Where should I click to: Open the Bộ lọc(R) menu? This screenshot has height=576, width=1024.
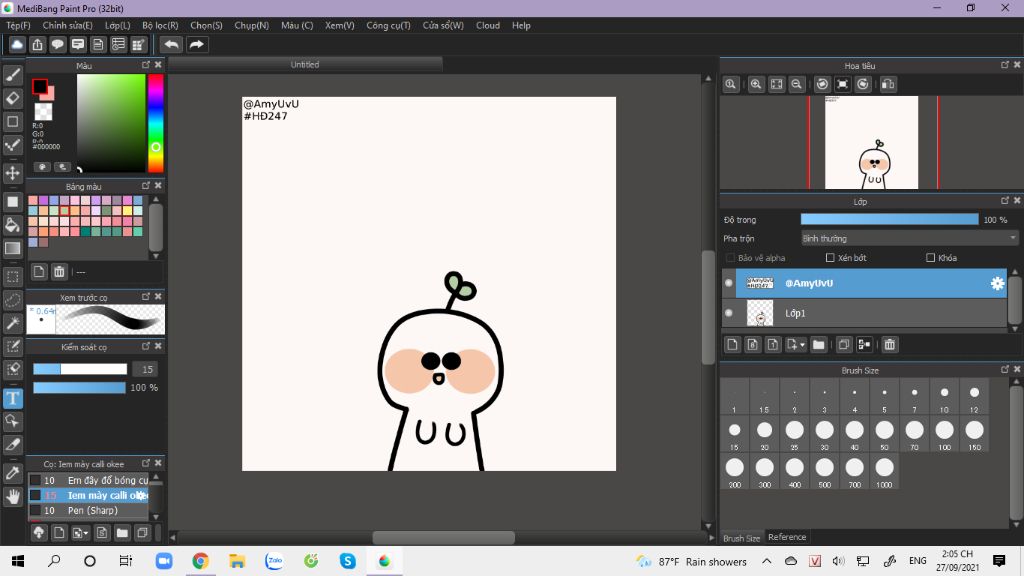pos(160,25)
